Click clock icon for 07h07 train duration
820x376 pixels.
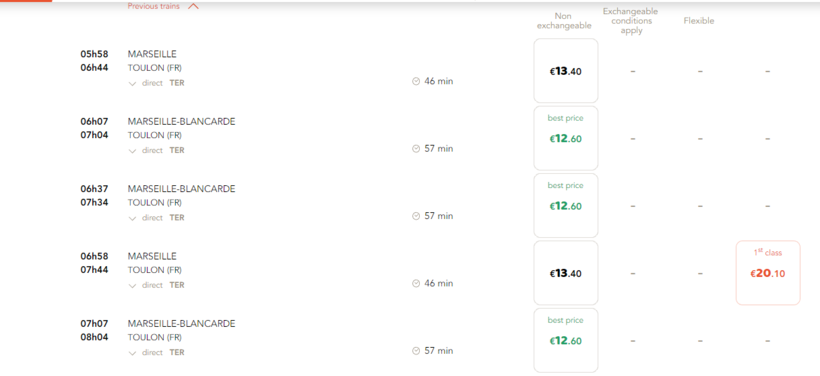(416, 351)
